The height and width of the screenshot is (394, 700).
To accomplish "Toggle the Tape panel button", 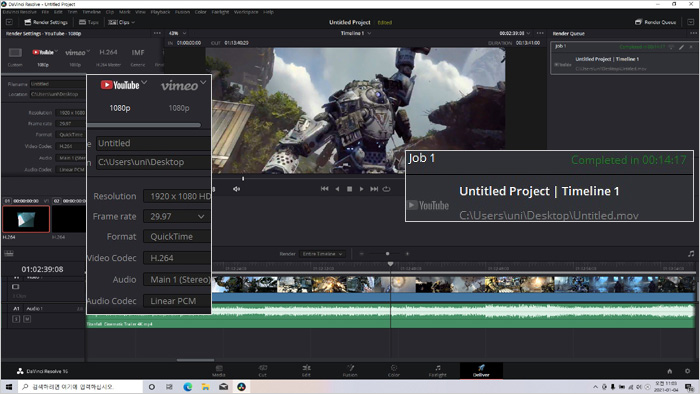I will click(88, 22).
